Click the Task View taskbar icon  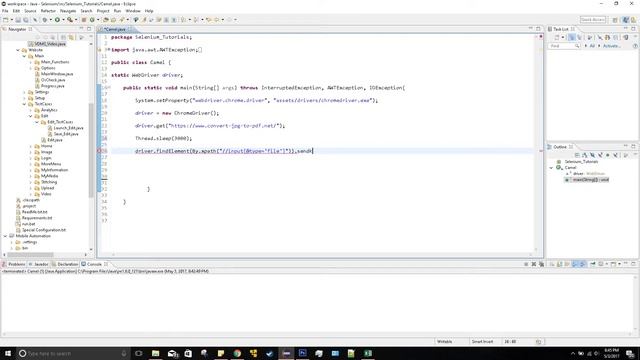coord(139,353)
